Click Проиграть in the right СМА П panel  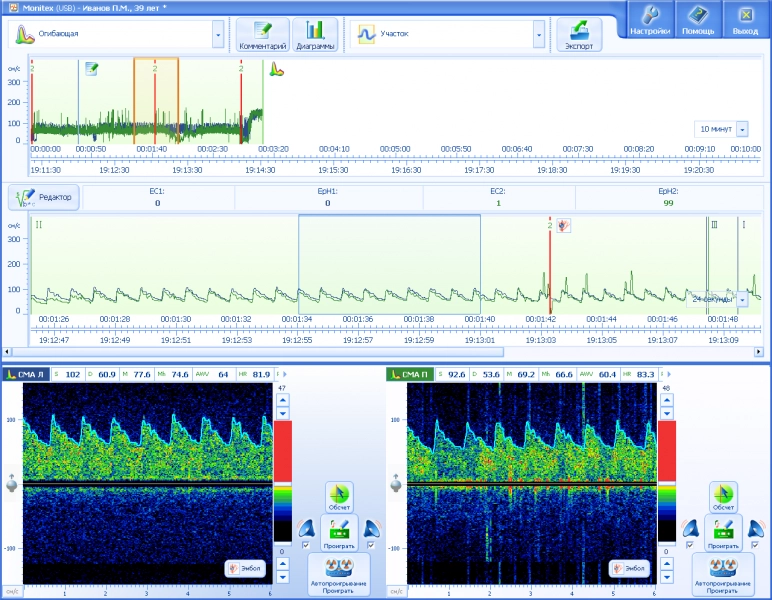[x=723, y=532]
